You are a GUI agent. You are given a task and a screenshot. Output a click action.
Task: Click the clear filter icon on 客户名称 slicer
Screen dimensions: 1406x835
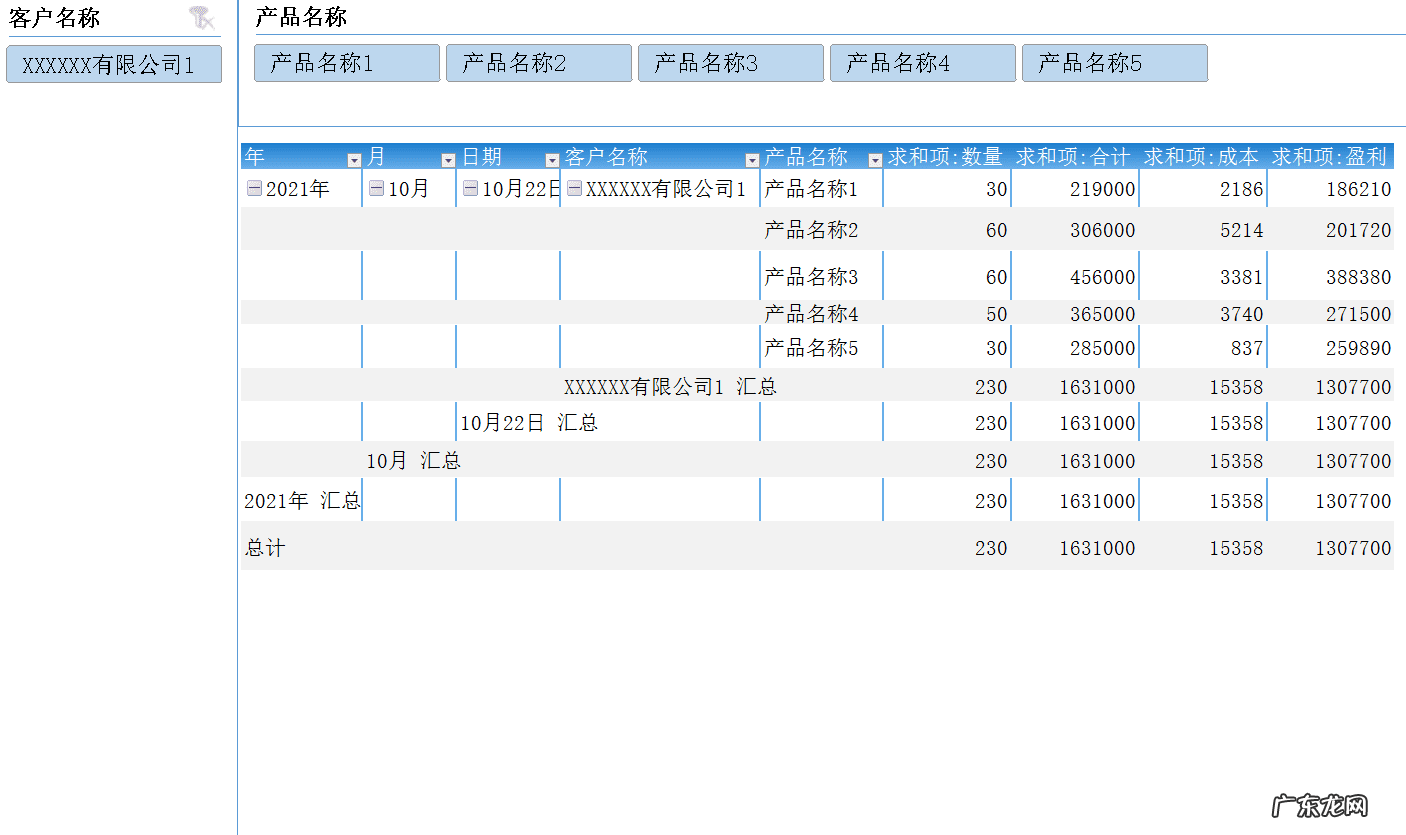[202, 17]
